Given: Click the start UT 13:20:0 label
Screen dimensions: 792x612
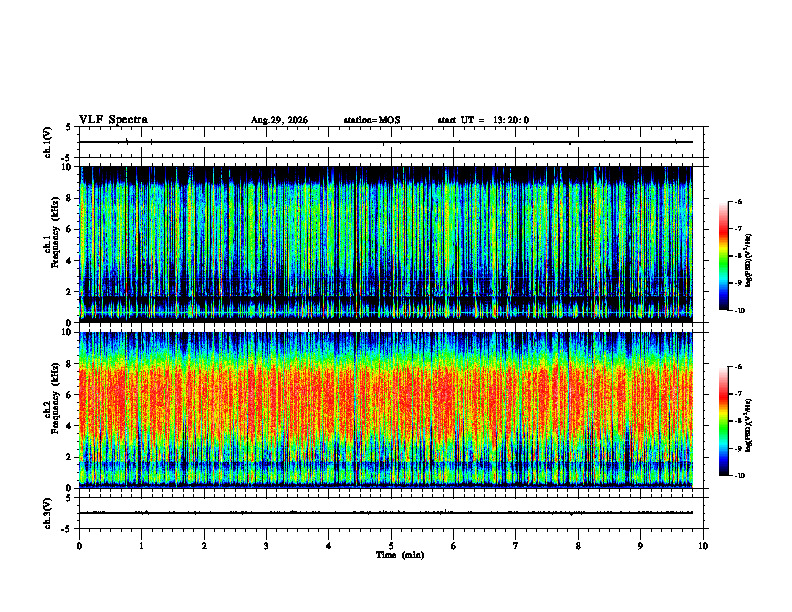Looking at the screenshot, I should click(x=483, y=120).
